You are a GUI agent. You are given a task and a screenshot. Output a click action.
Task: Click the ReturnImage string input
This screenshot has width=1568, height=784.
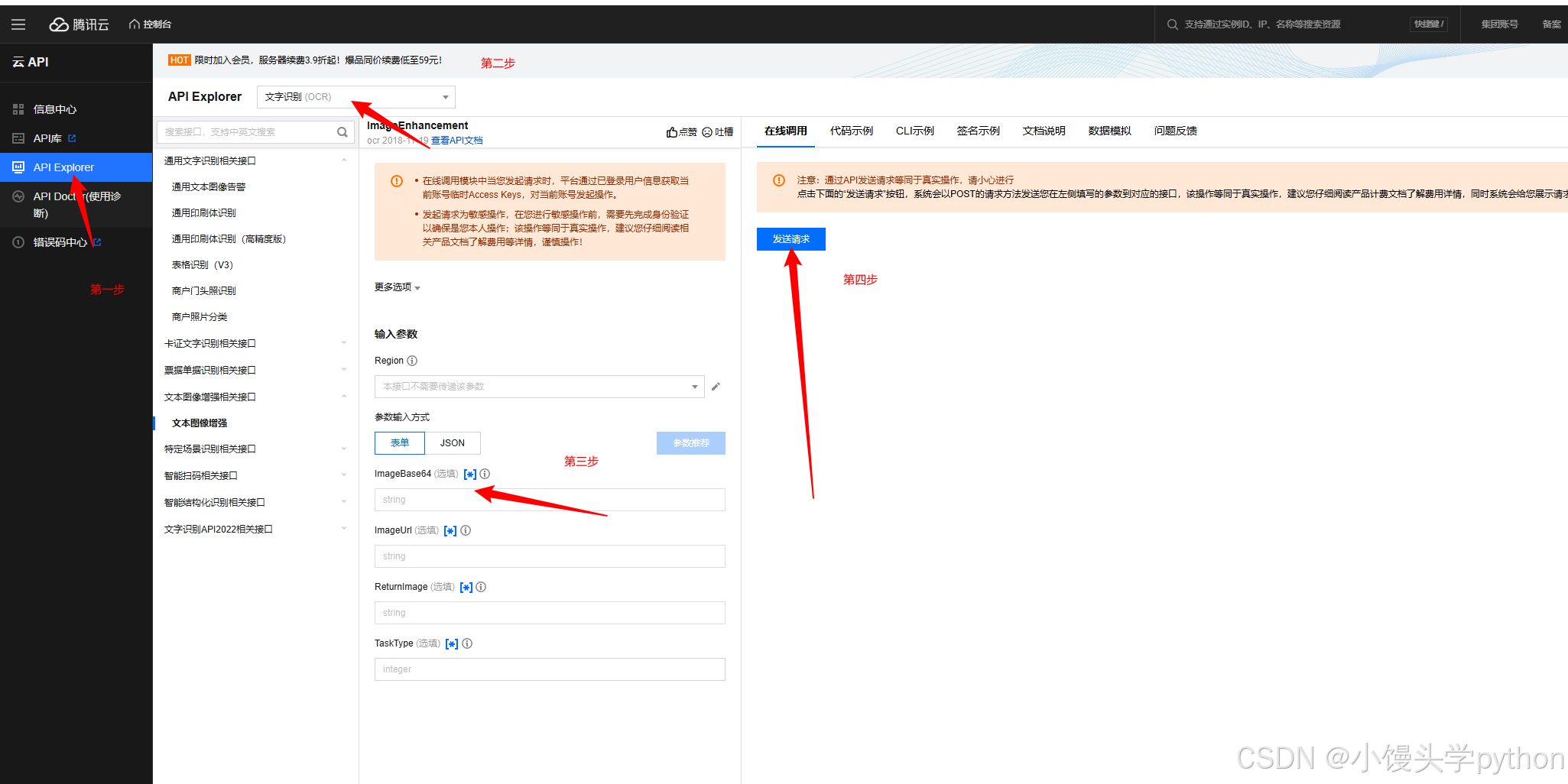pyautogui.click(x=550, y=613)
